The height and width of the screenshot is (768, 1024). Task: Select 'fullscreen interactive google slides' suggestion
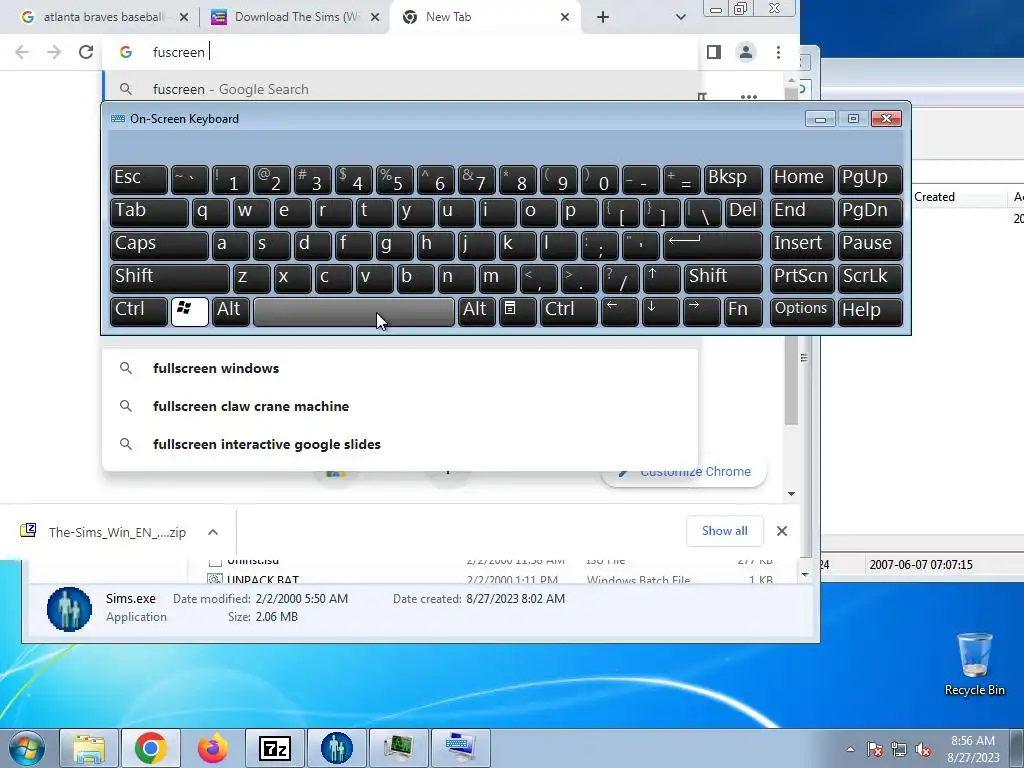400,444
